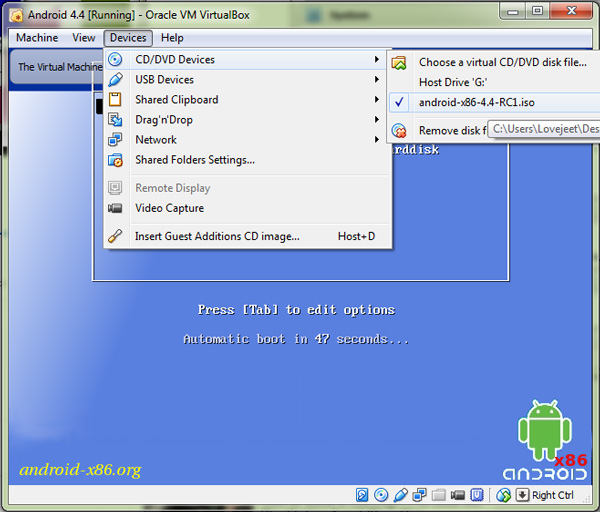Expand the USB Devices submenu arrow
Viewport: 600px width, 512px height.
(x=377, y=80)
